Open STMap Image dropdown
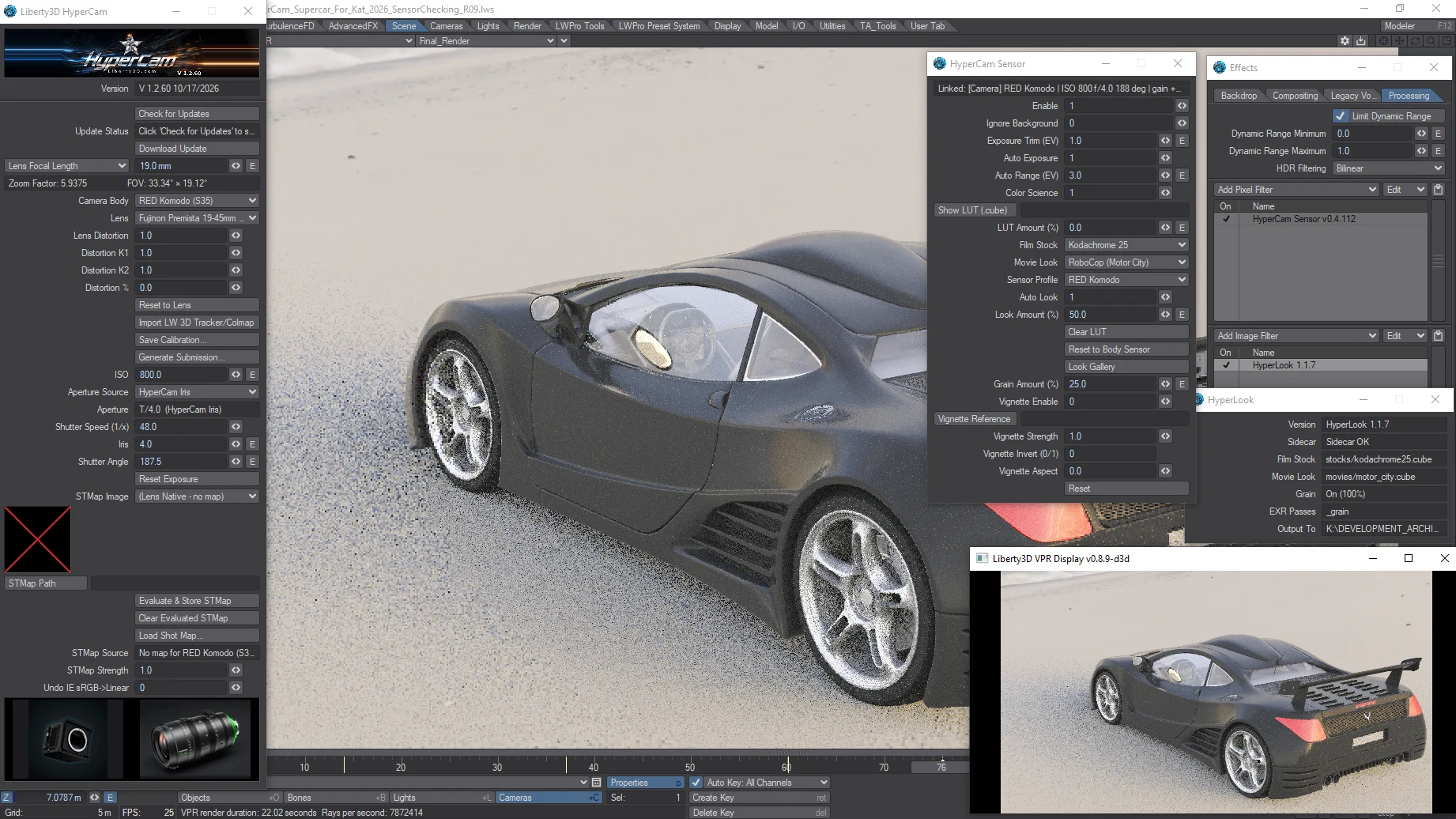Image resolution: width=1456 pixels, height=819 pixels. pyautogui.click(x=197, y=496)
